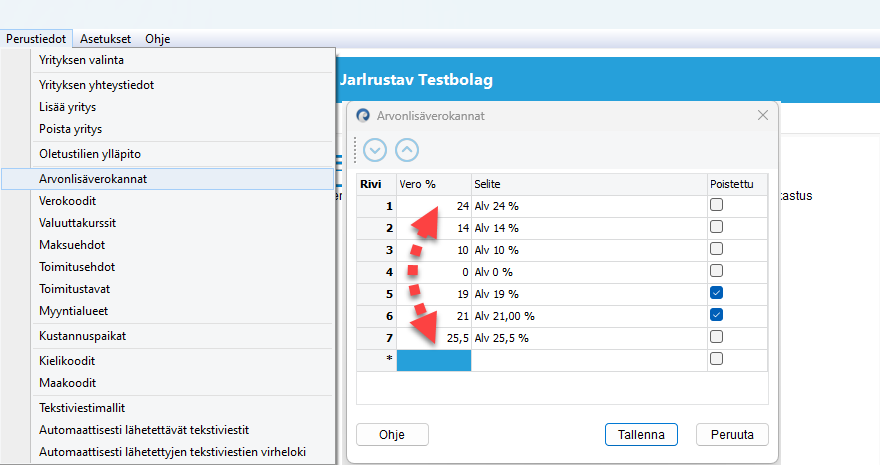Viewport: 880px width, 465px height.
Task: Select row 4 header in the grid
Action: (376, 271)
